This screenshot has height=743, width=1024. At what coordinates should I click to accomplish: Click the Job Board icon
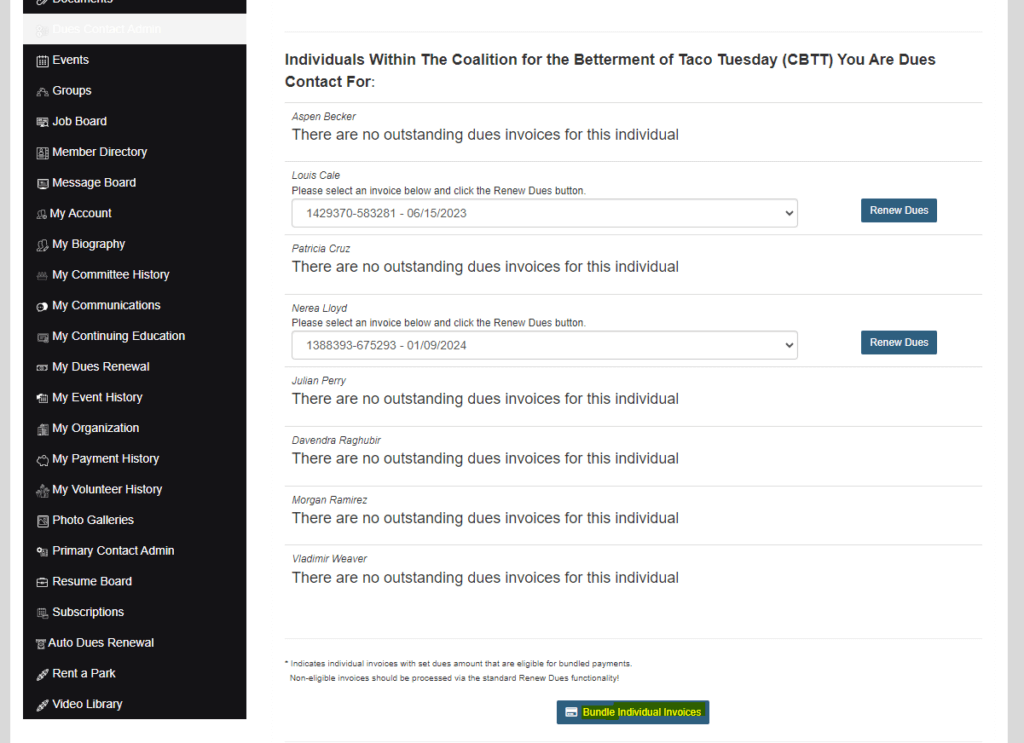[x=42, y=122]
